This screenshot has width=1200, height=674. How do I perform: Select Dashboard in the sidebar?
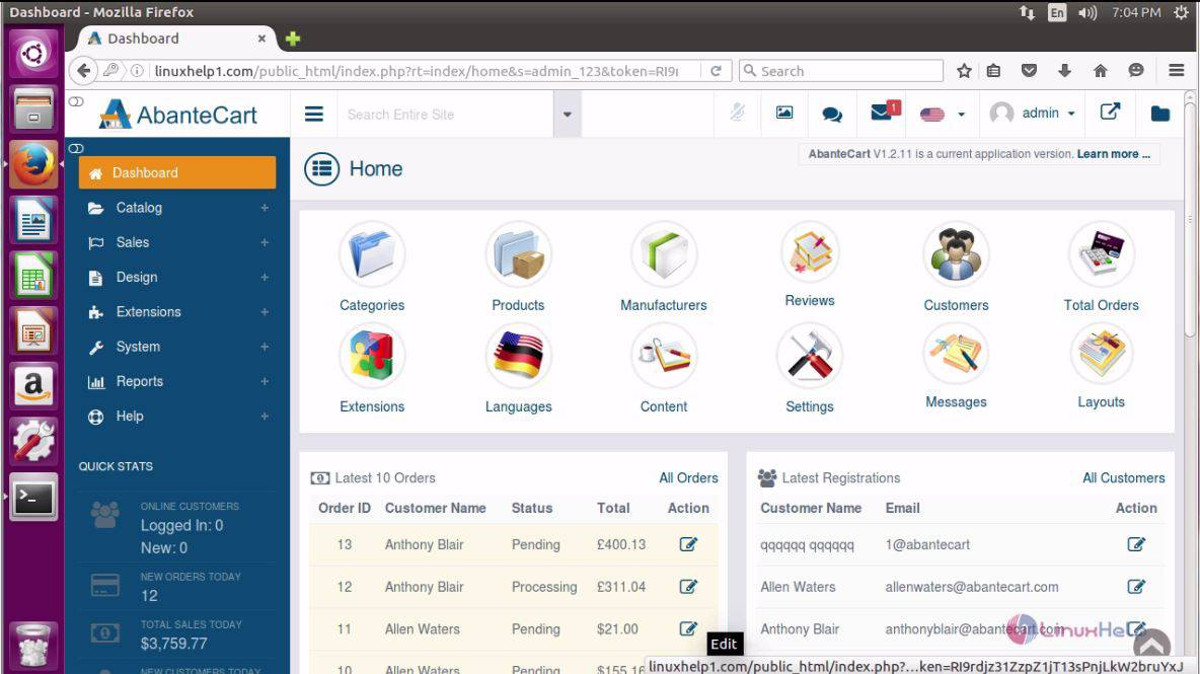pos(178,173)
